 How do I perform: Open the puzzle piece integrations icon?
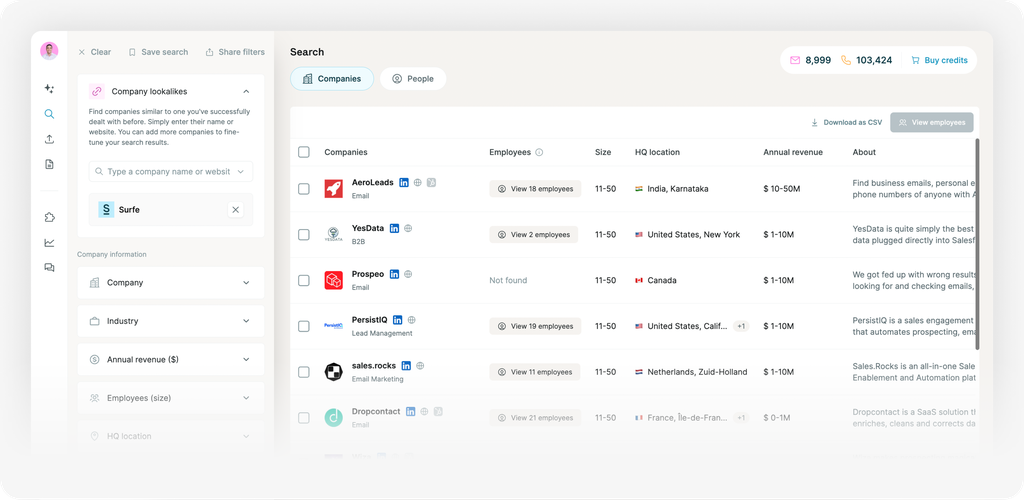(49, 217)
